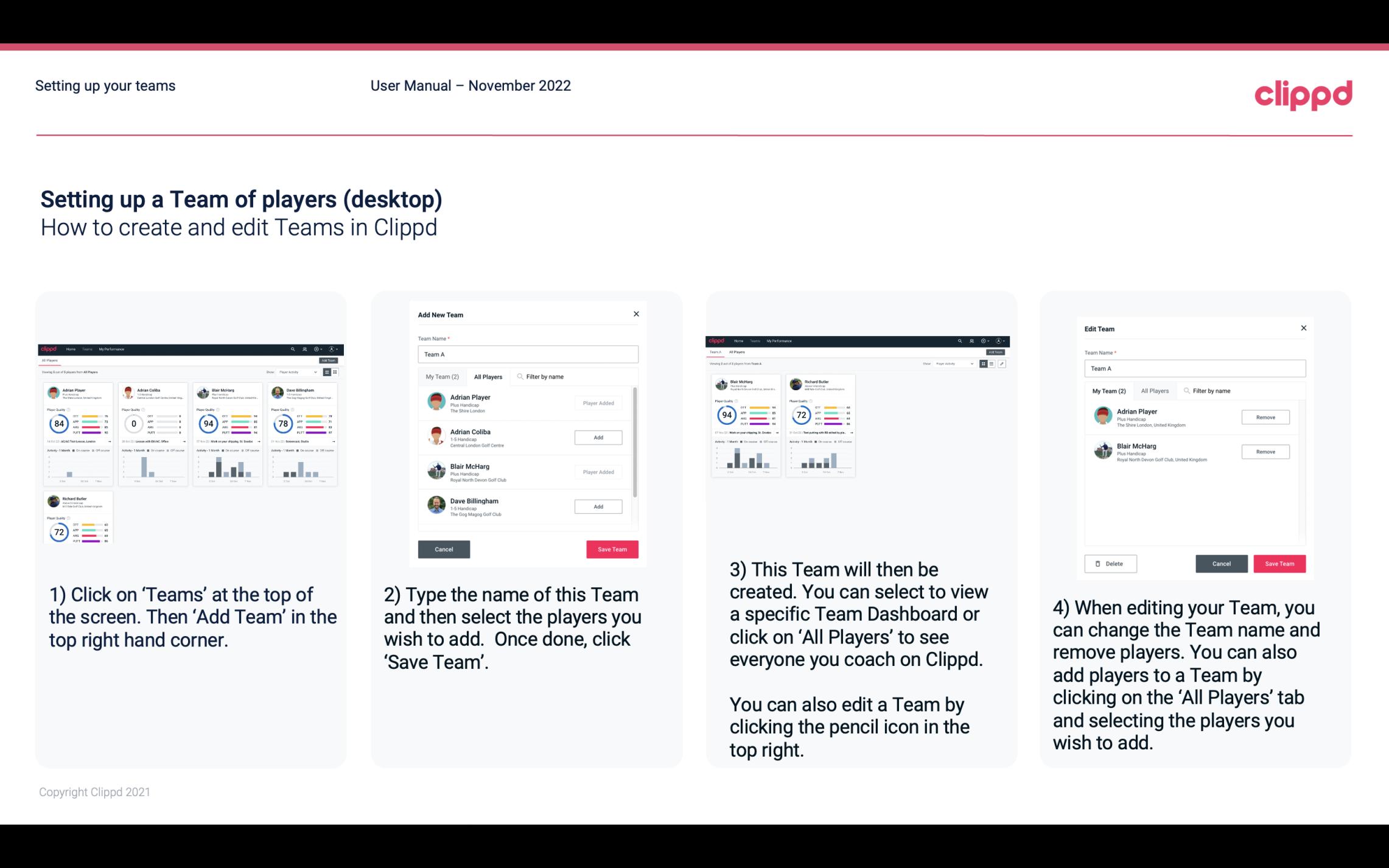This screenshot has height=868, width=1389.
Task: Click Team Name input field in Edit Team
Action: point(1195,369)
